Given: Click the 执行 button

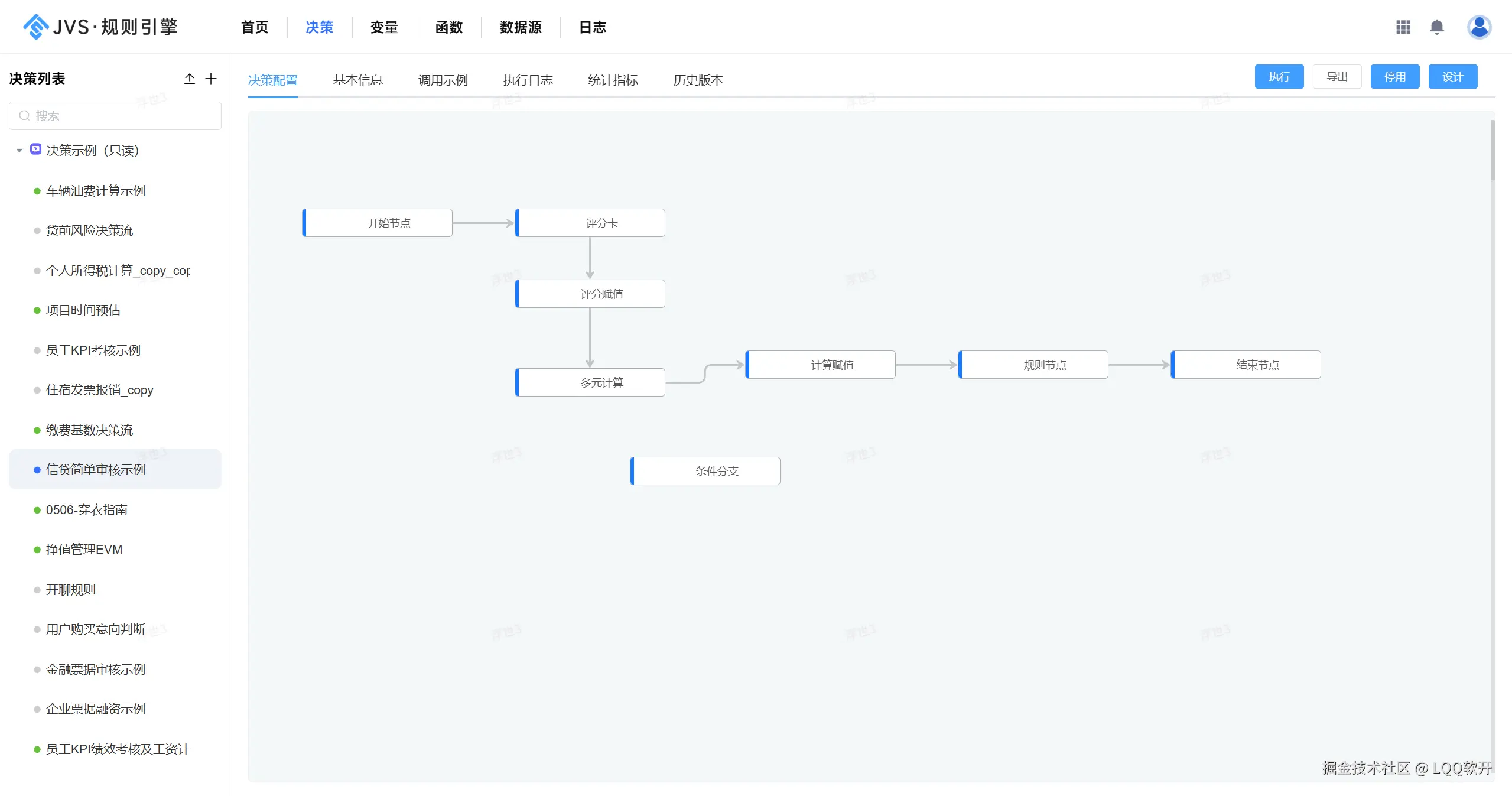Looking at the screenshot, I should 1279,77.
